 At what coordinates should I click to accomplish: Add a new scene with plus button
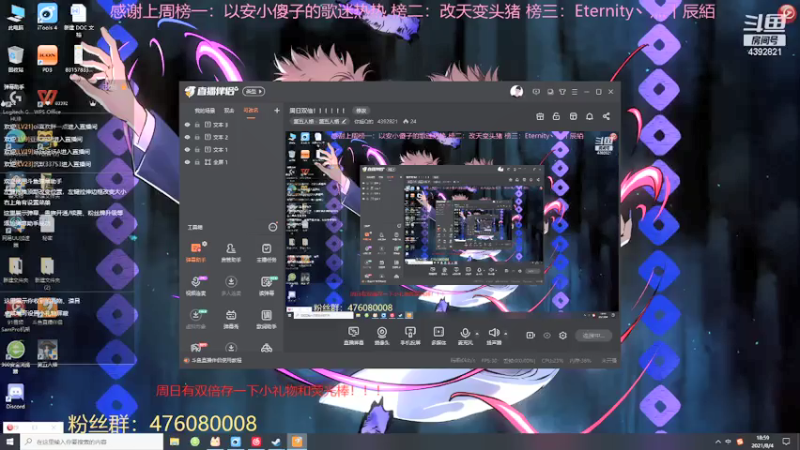tap(277, 110)
